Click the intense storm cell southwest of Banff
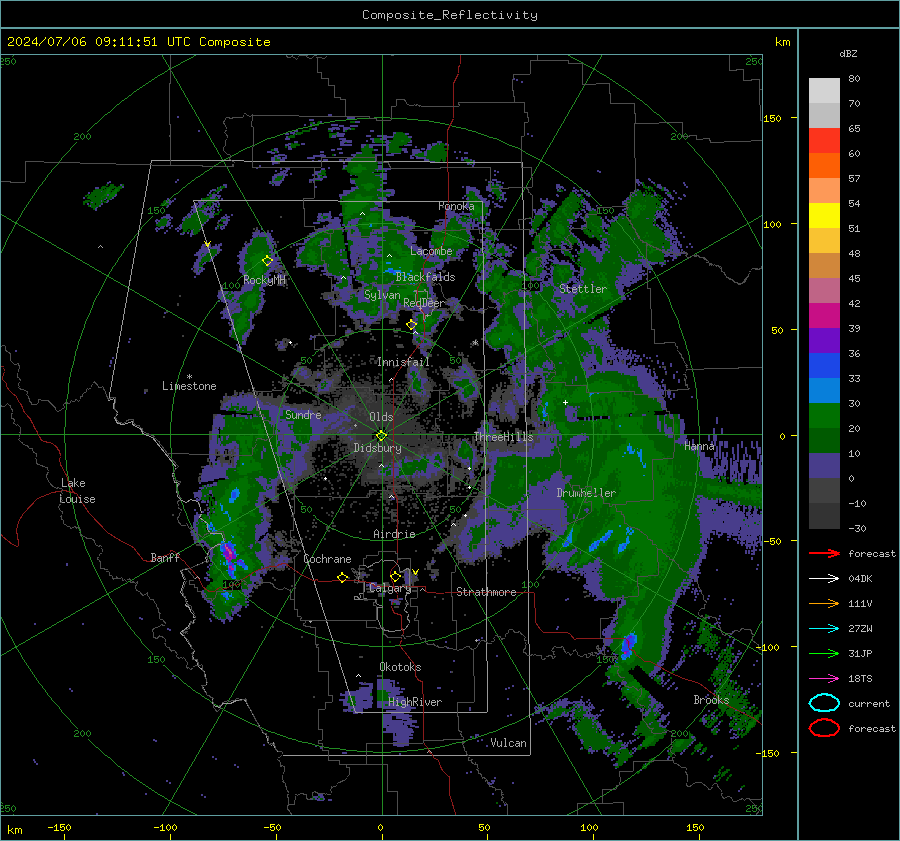Screen dimensions: 900x841 [230, 556]
